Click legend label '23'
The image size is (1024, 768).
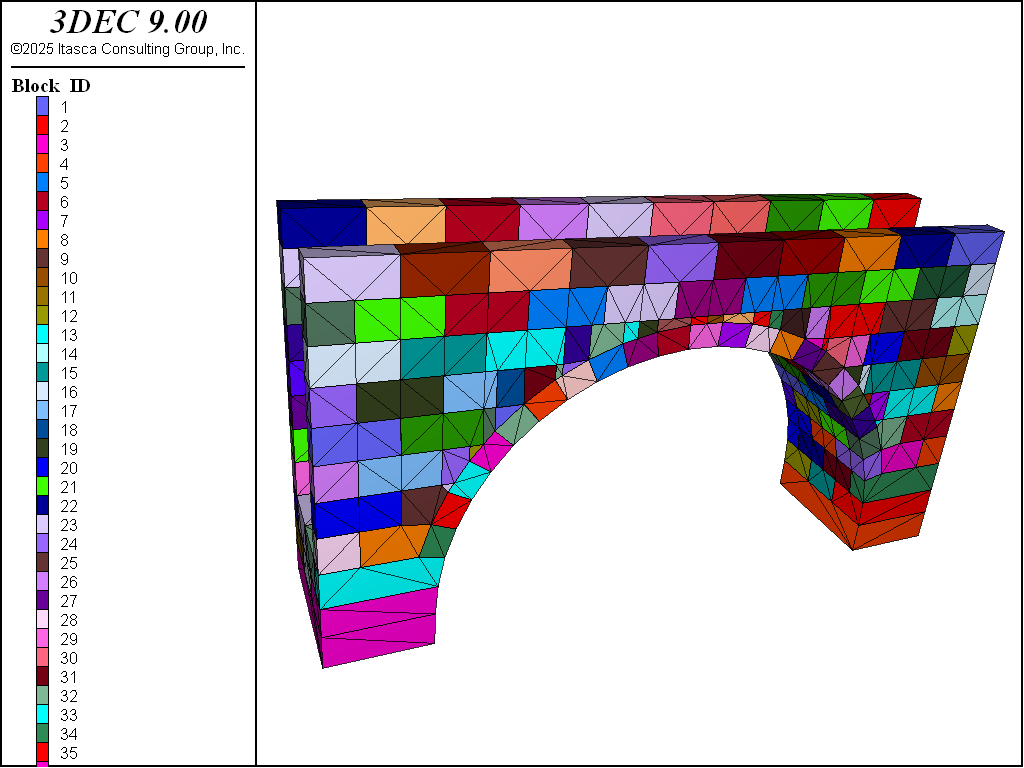[x=69, y=524]
